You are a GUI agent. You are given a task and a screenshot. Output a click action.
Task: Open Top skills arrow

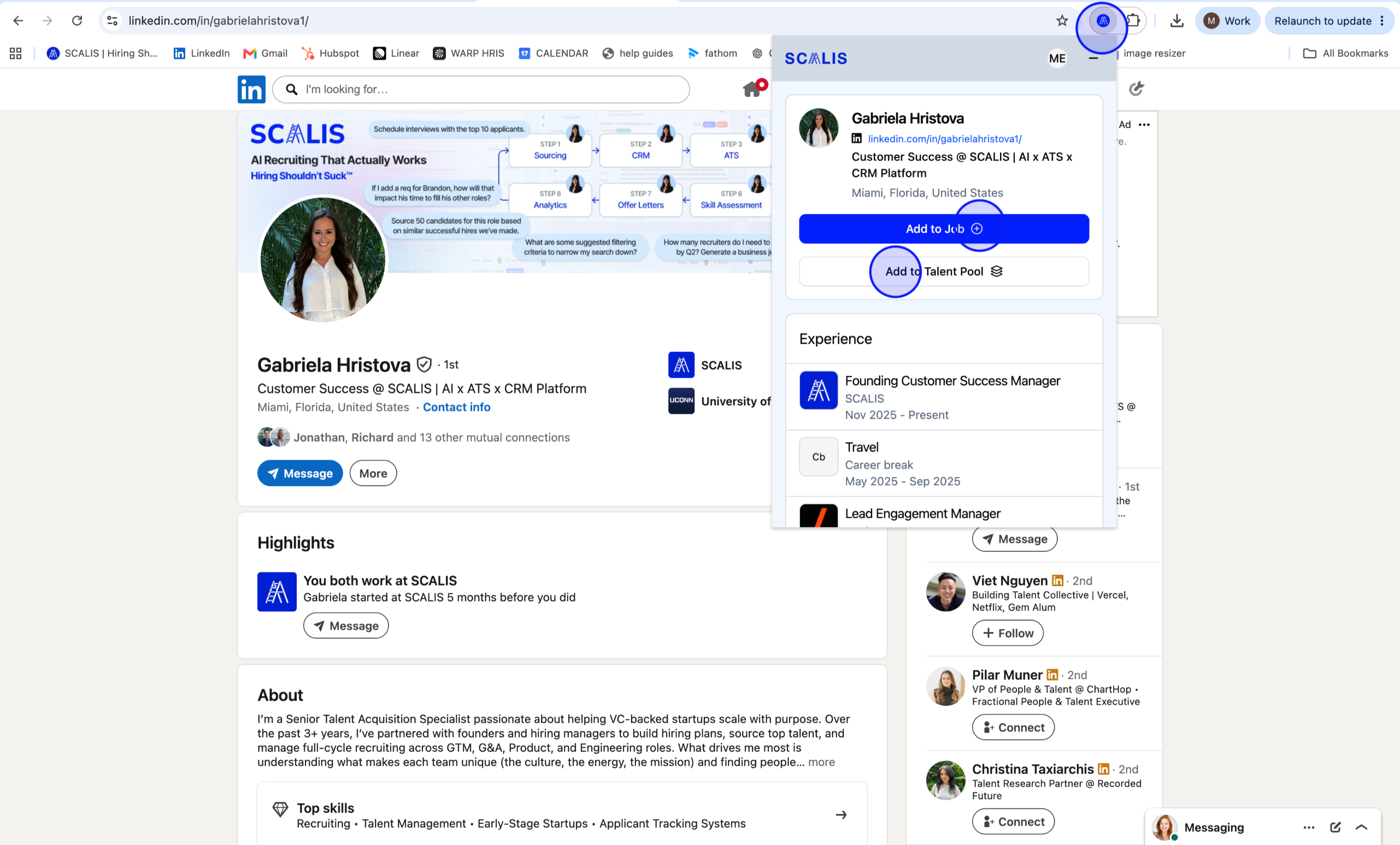pyautogui.click(x=841, y=815)
